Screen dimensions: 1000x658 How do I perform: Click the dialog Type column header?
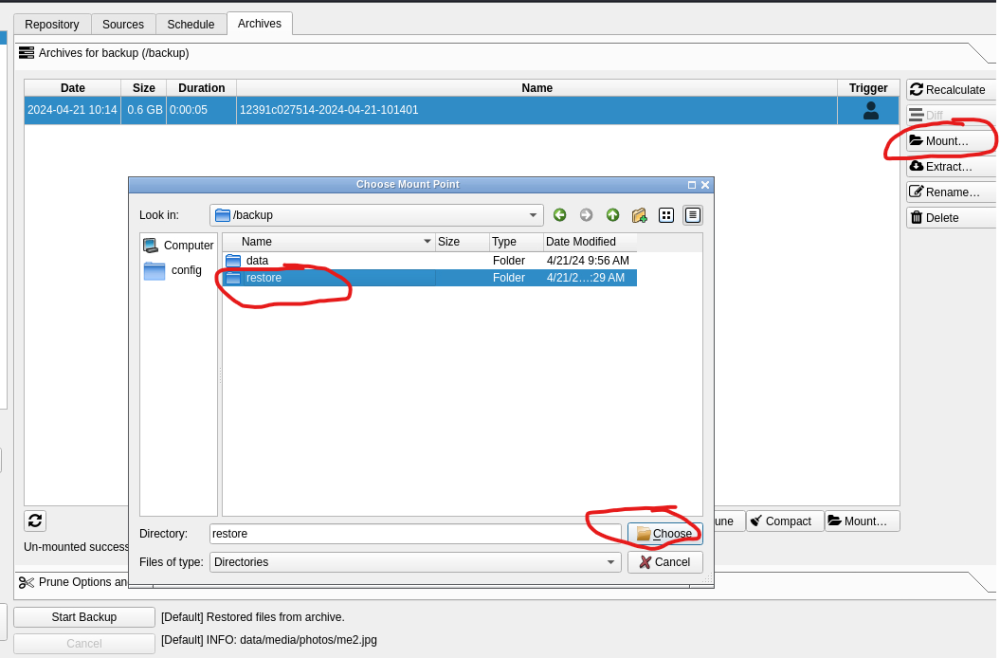tap(516, 242)
